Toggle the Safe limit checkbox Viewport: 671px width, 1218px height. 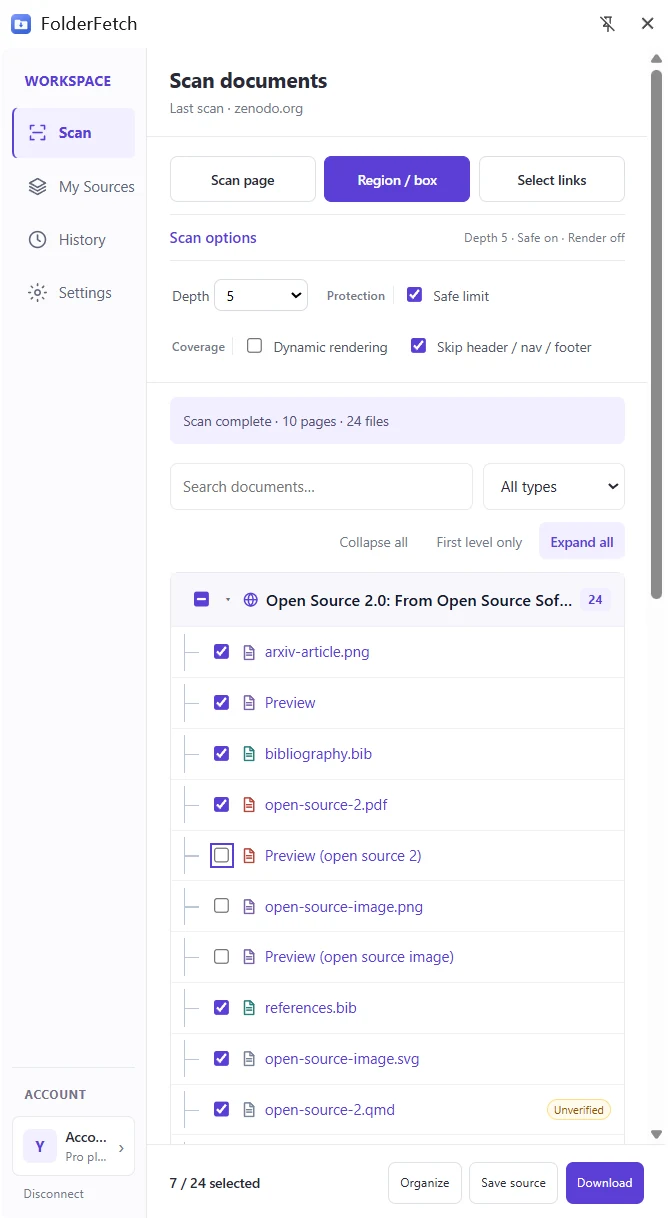click(x=414, y=296)
